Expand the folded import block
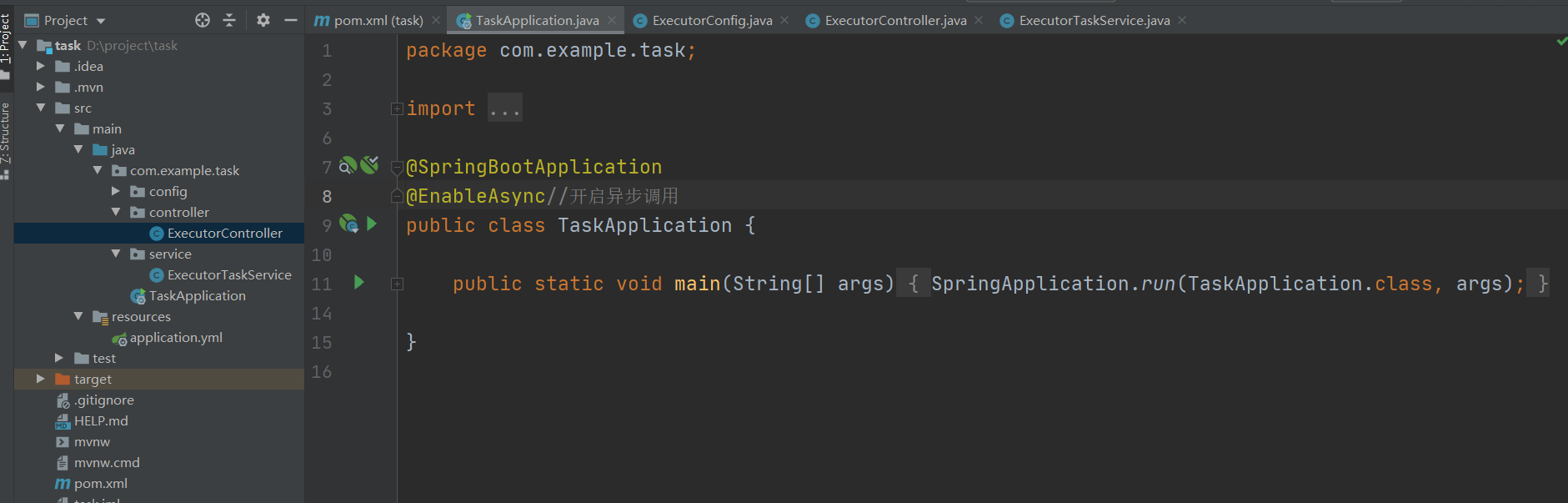Viewport: 1568px width, 503px height. coord(397,108)
